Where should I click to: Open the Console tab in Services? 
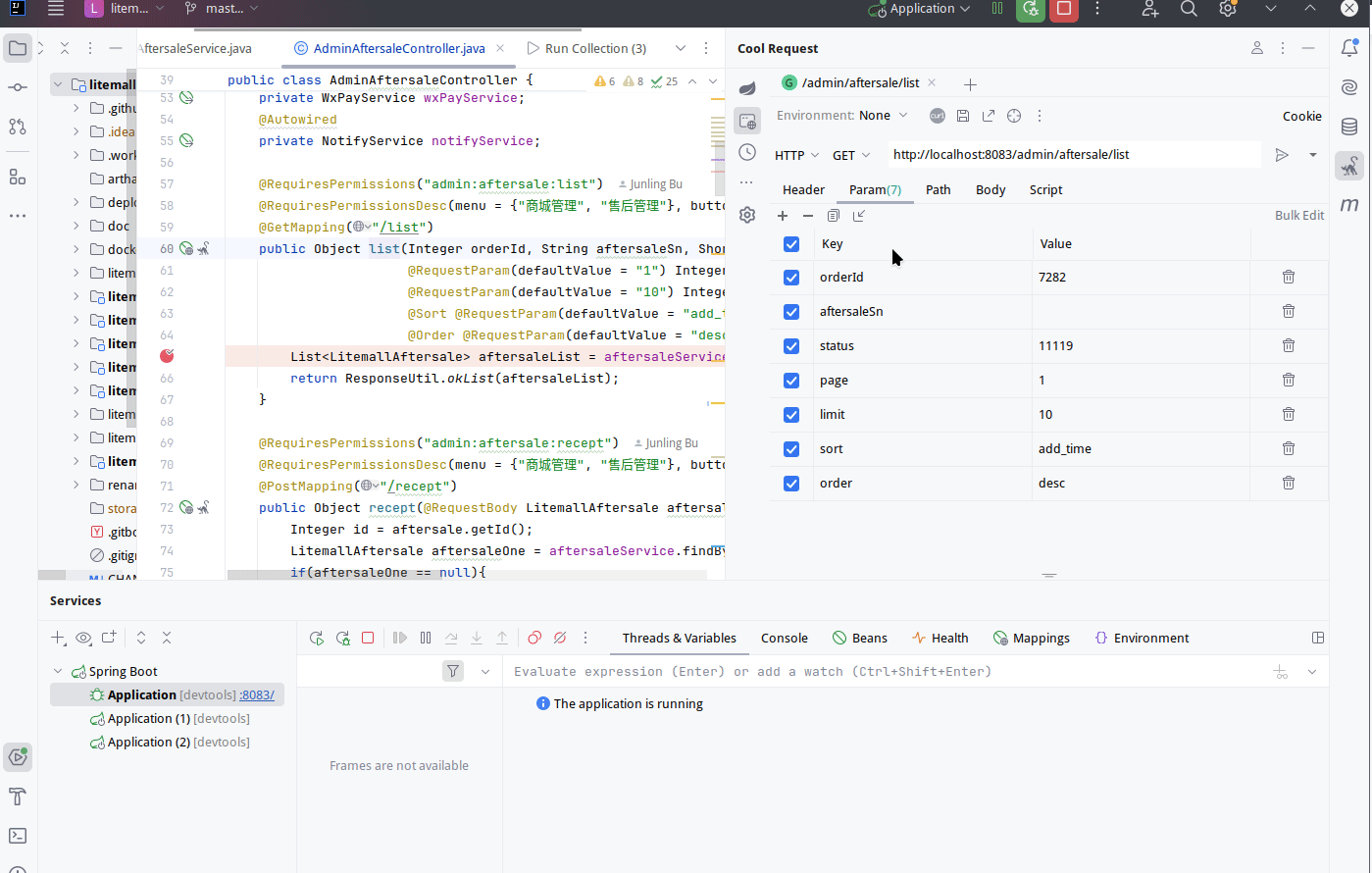point(785,638)
